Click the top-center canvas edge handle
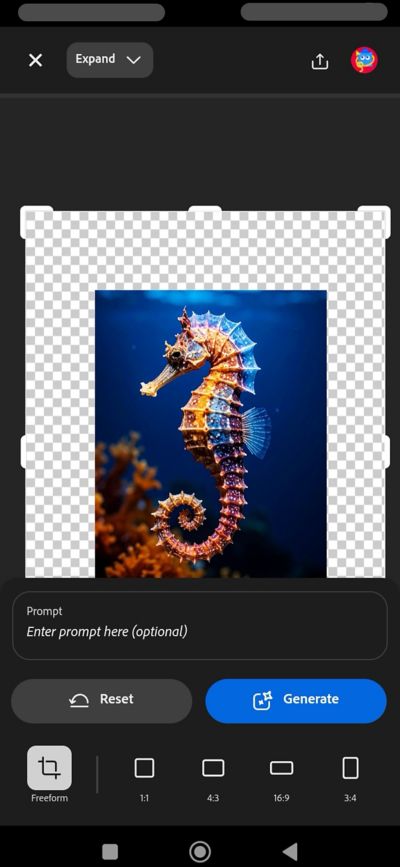The width and height of the screenshot is (400, 867). pyautogui.click(x=205, y=210)
